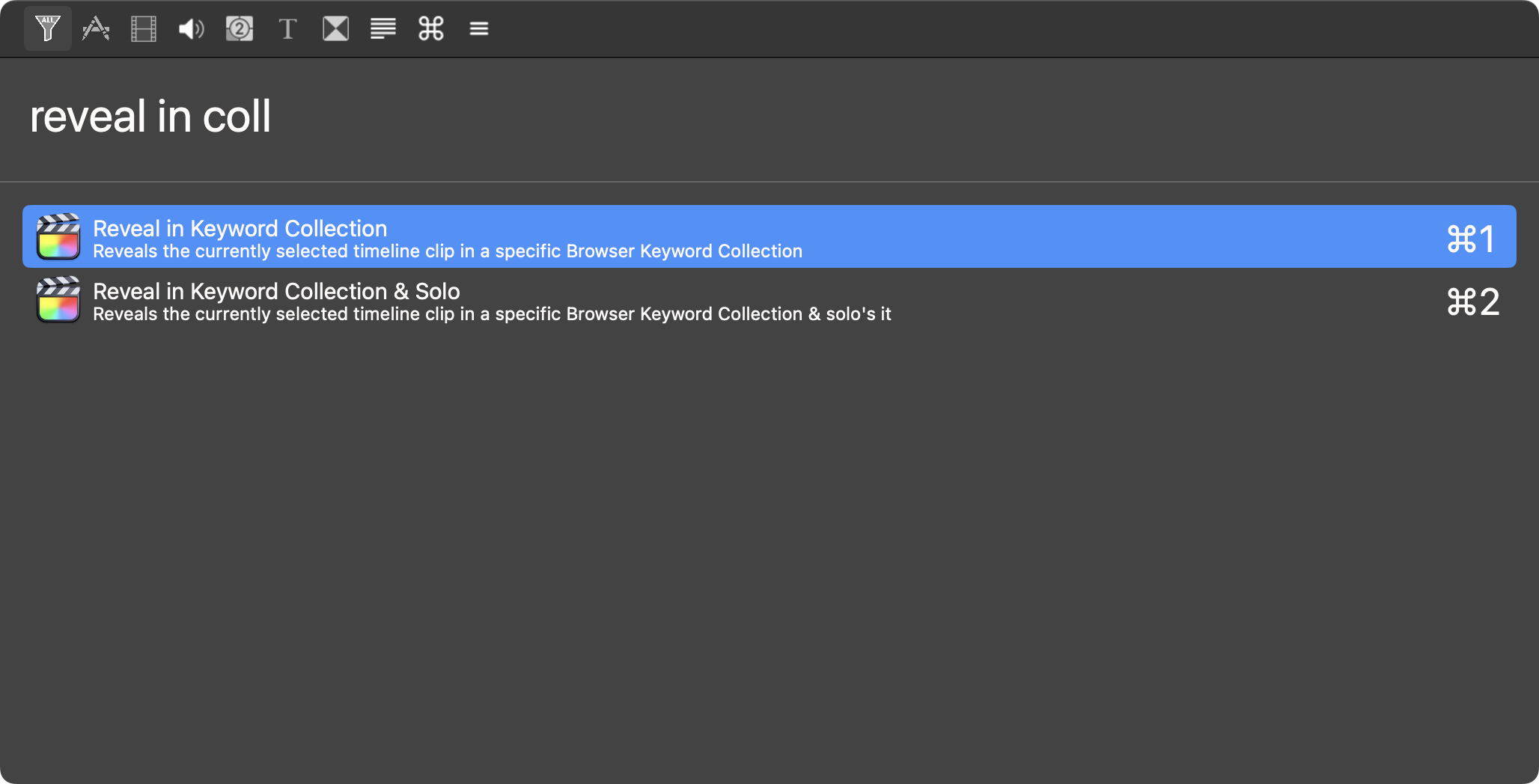Click the ⌘2 shortcut label
This screenshot has height=784, width=1539.
1472,302
